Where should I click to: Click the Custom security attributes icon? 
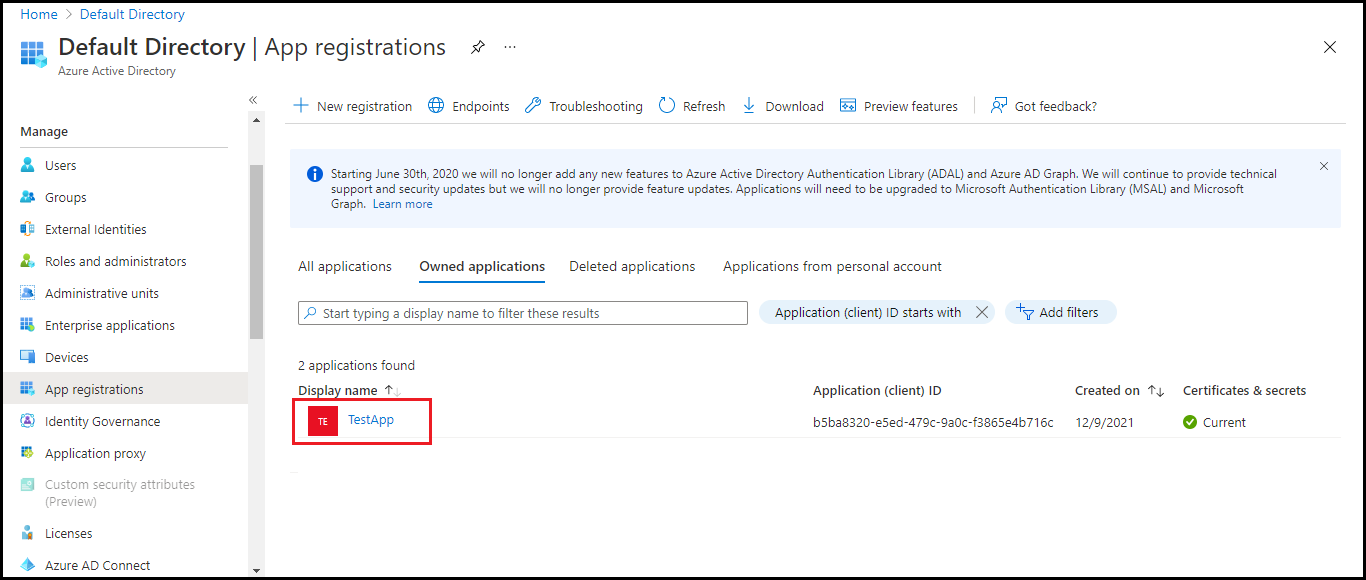coord(27,485)
